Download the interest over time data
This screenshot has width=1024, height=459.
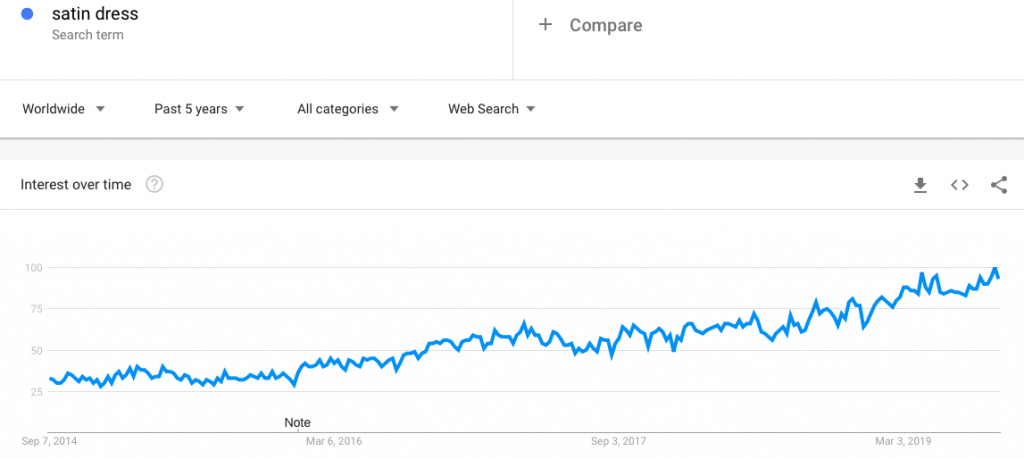coord(920,185)
